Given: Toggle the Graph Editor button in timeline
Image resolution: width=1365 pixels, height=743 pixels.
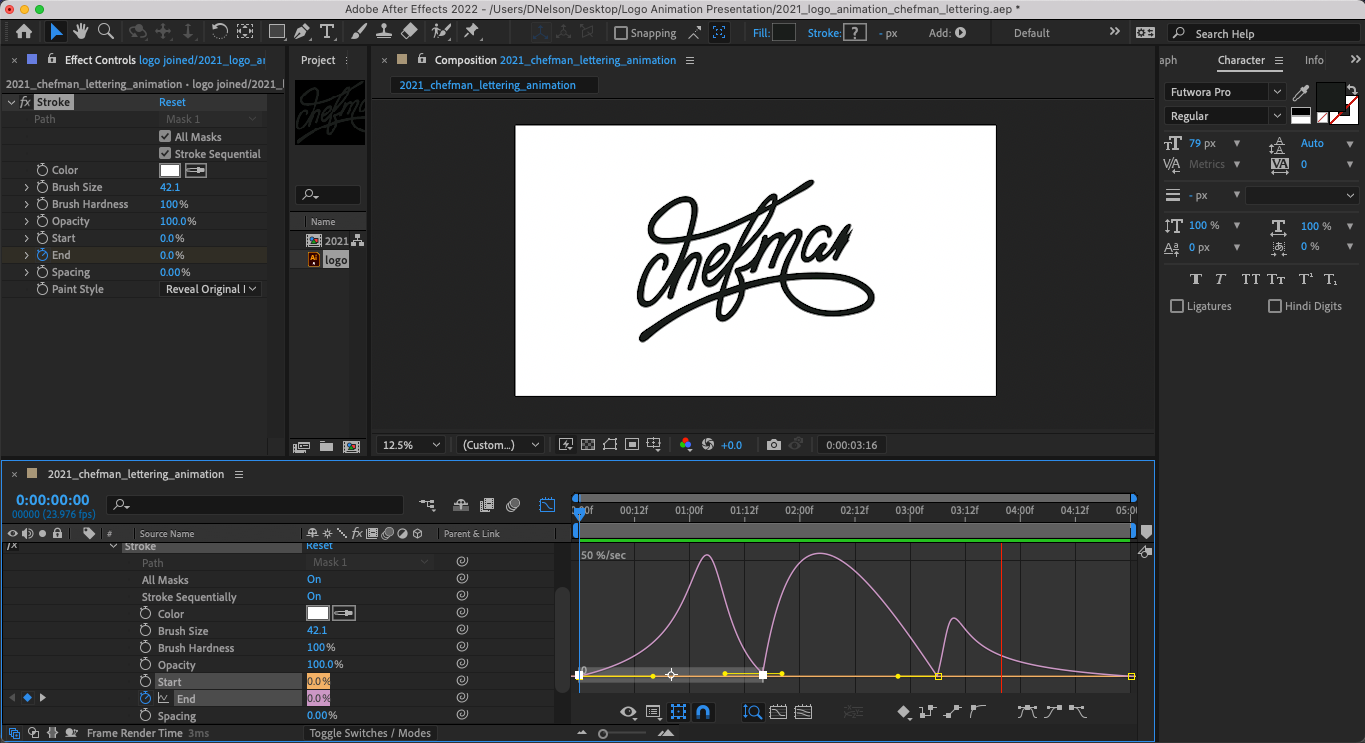Looking at the screenshot, I should [547, 505].
